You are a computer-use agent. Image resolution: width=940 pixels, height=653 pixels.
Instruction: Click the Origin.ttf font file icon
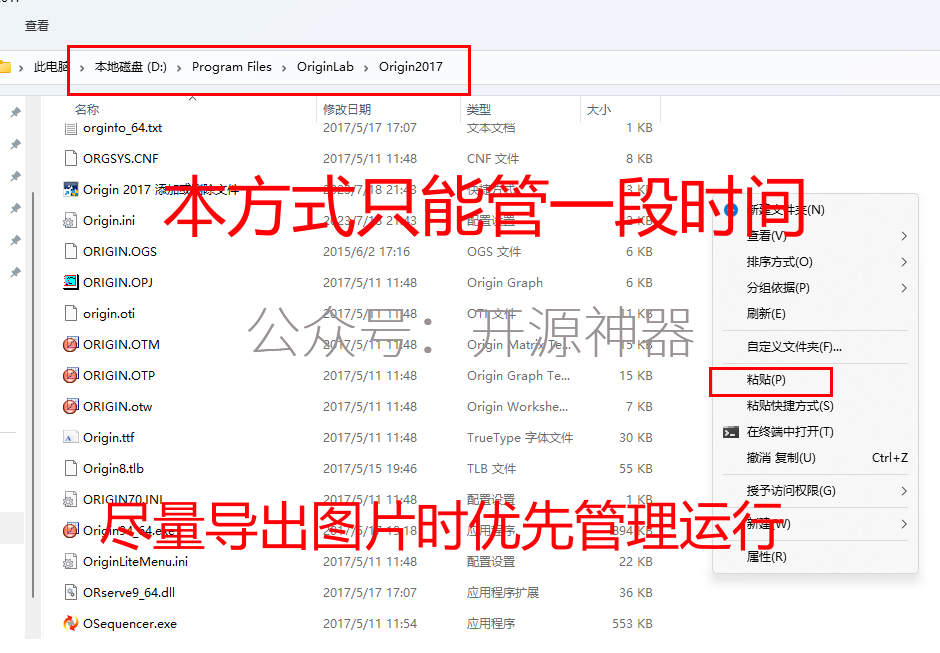(x=71, y=438)
